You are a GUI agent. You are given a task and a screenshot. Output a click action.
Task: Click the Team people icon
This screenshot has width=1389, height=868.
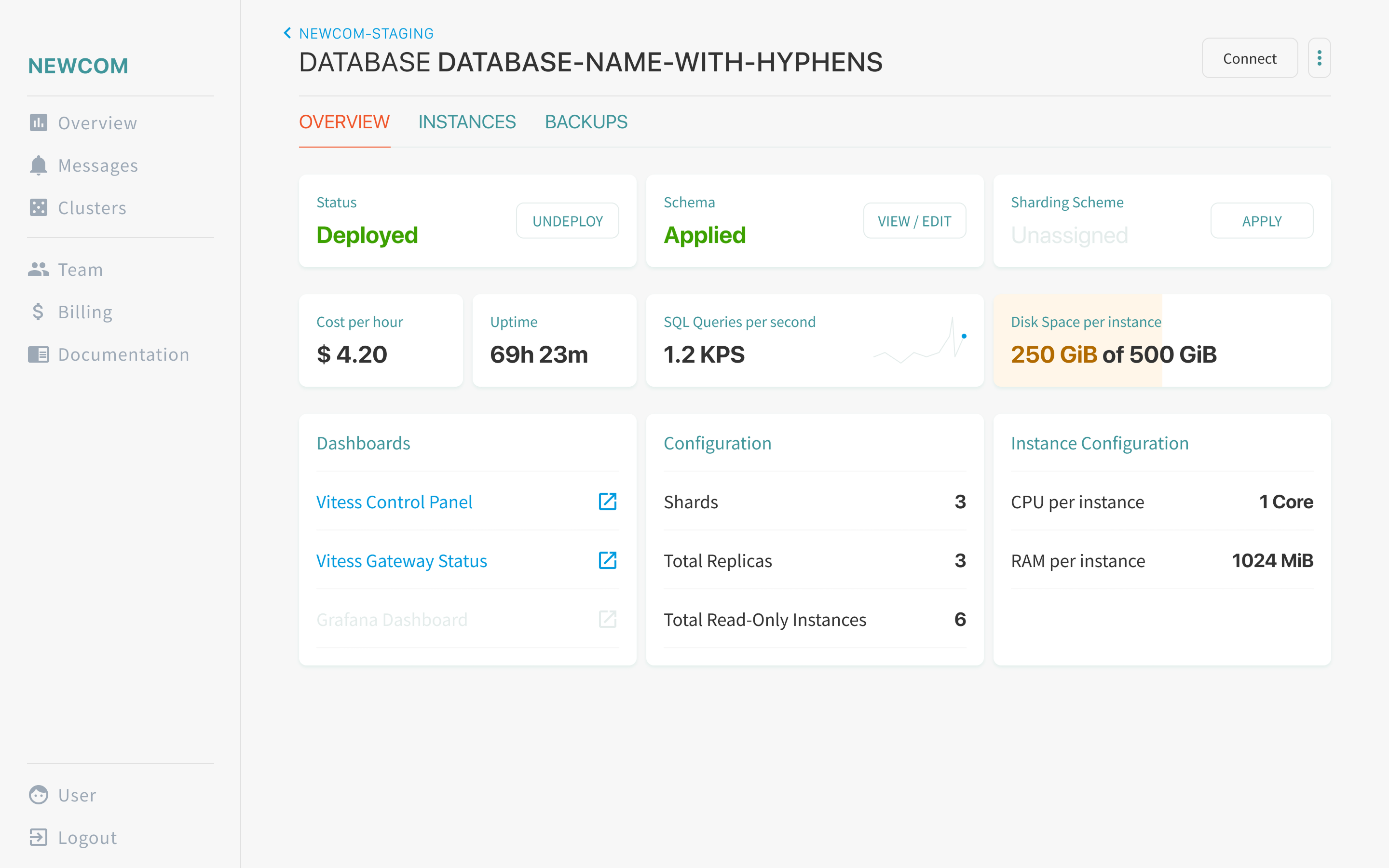(x=39, y=269)
